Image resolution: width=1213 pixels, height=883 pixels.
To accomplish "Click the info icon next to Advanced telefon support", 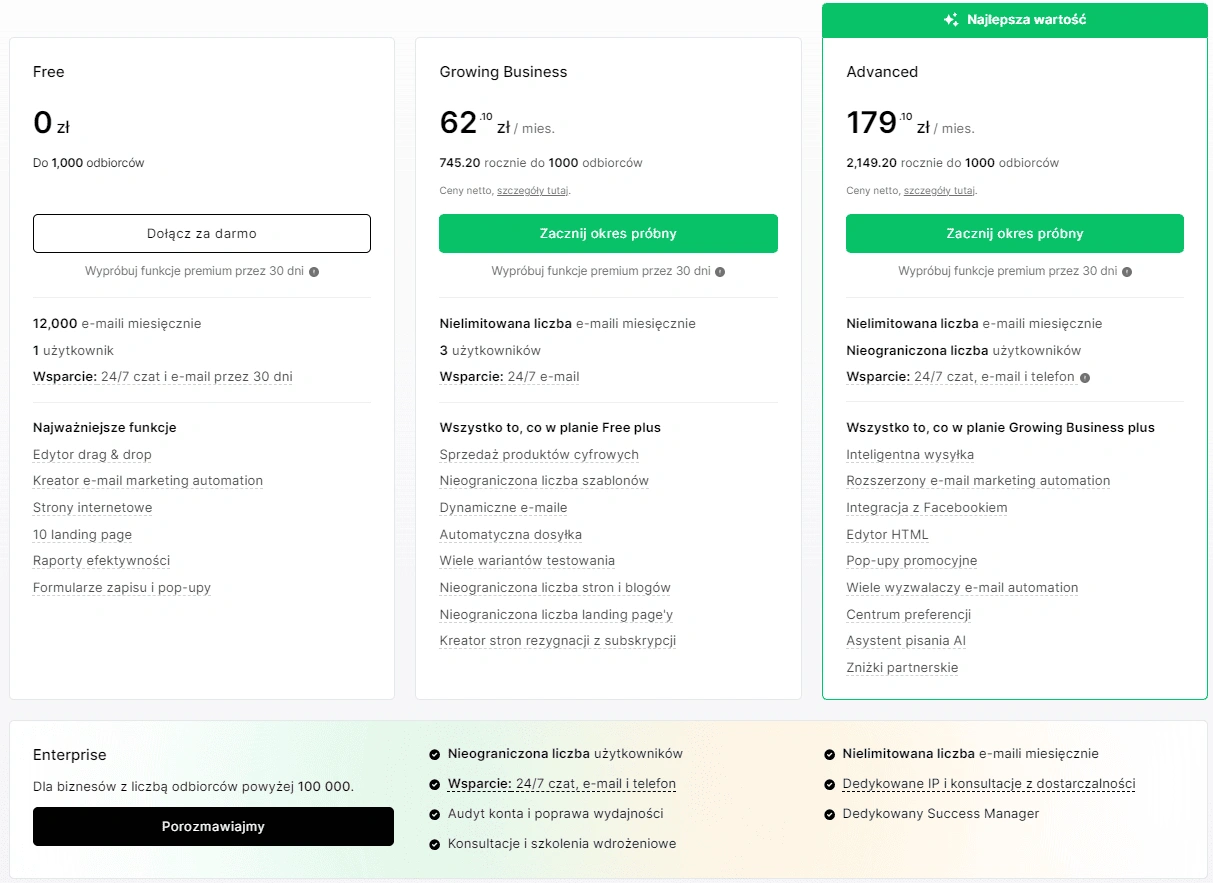I will click(x=1086, y=377).
